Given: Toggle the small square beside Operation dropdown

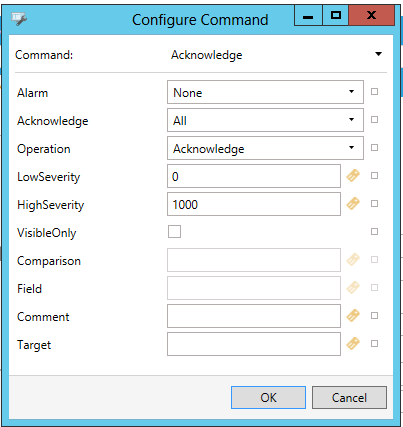Looking at the screenshot, I should (x=374, y=147).
